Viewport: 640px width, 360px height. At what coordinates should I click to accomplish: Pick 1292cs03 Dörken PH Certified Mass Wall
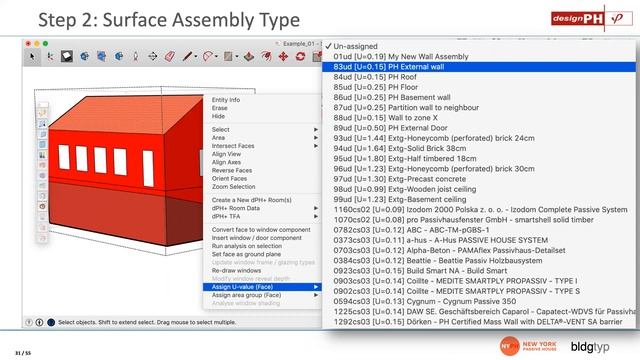[x=479, y=322]
